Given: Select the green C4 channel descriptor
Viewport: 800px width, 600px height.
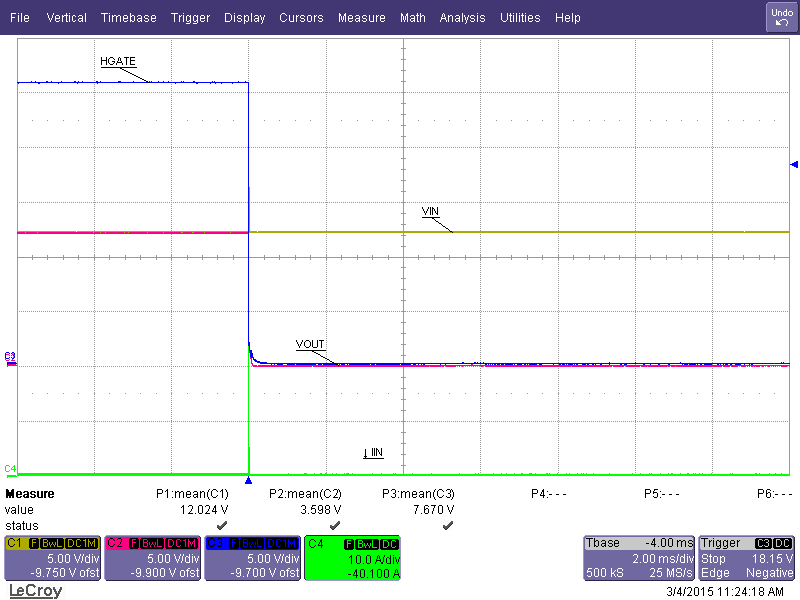Looking at the screenshot, I should pos(352,558).
